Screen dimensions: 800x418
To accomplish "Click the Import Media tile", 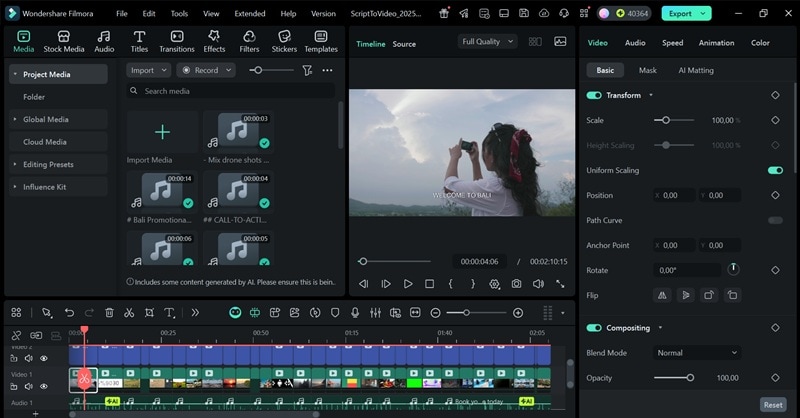I will tap(162, 132).
